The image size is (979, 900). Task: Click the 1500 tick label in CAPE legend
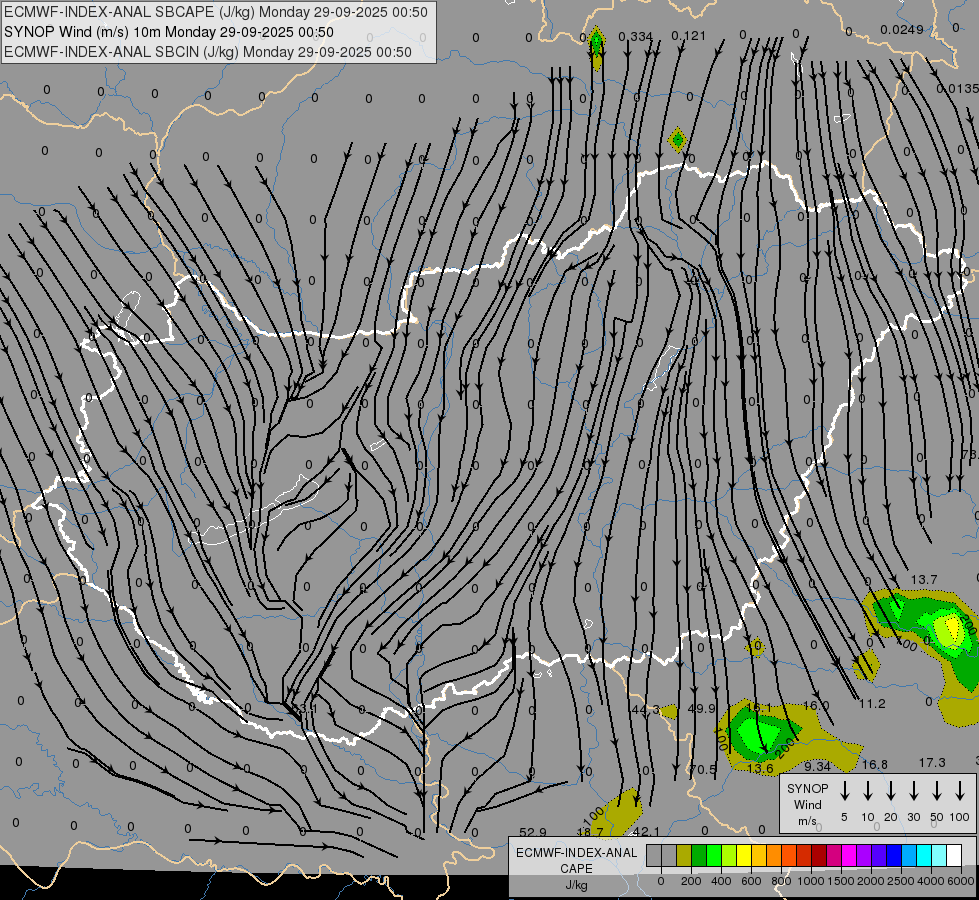pyautogui.click(x=841, y=881)
